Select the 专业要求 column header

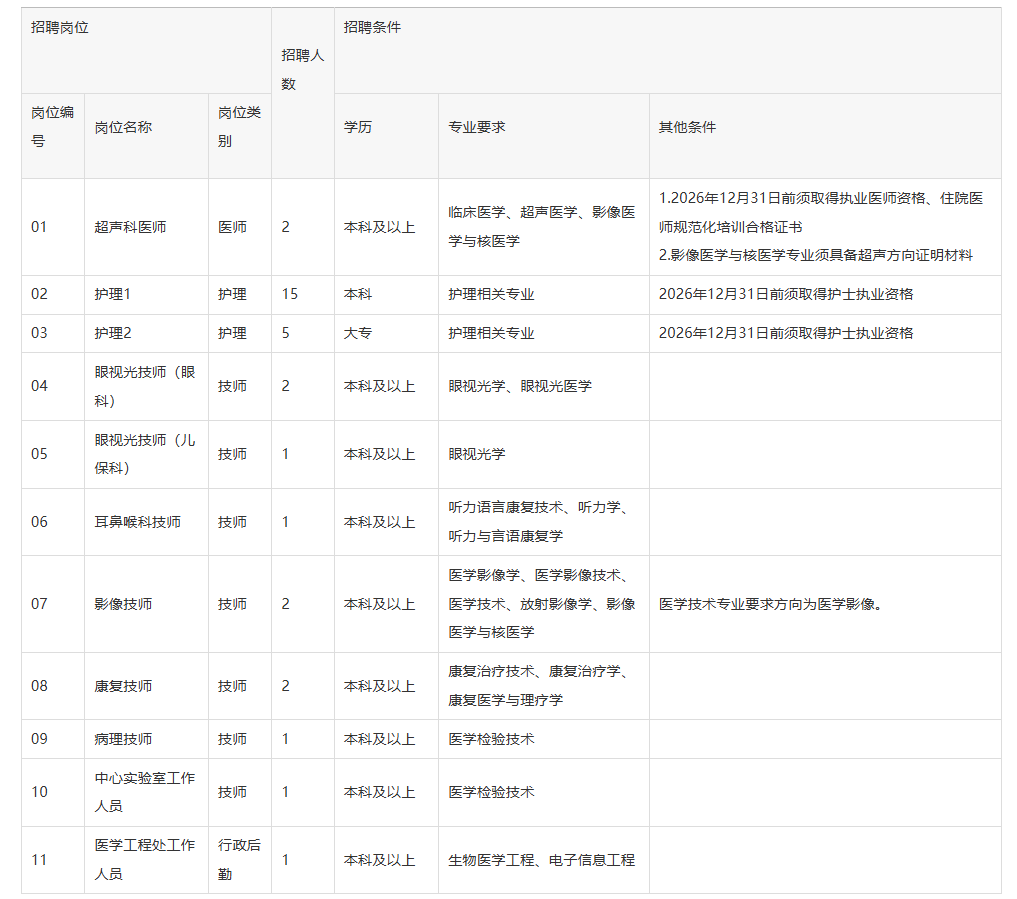(x=477, y=128)
